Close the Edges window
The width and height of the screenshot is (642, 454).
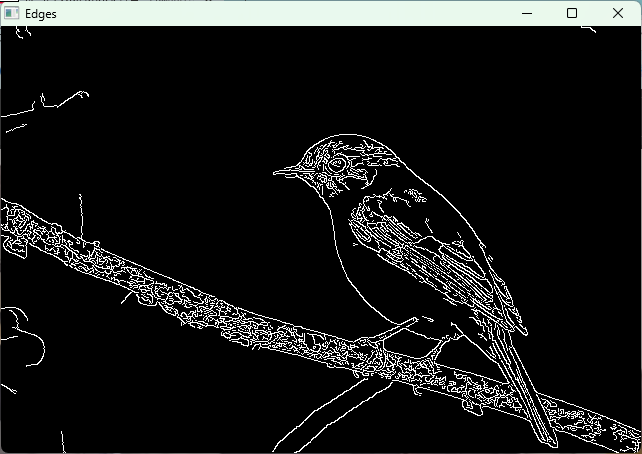pyautogui.click(x=618, y=14)
